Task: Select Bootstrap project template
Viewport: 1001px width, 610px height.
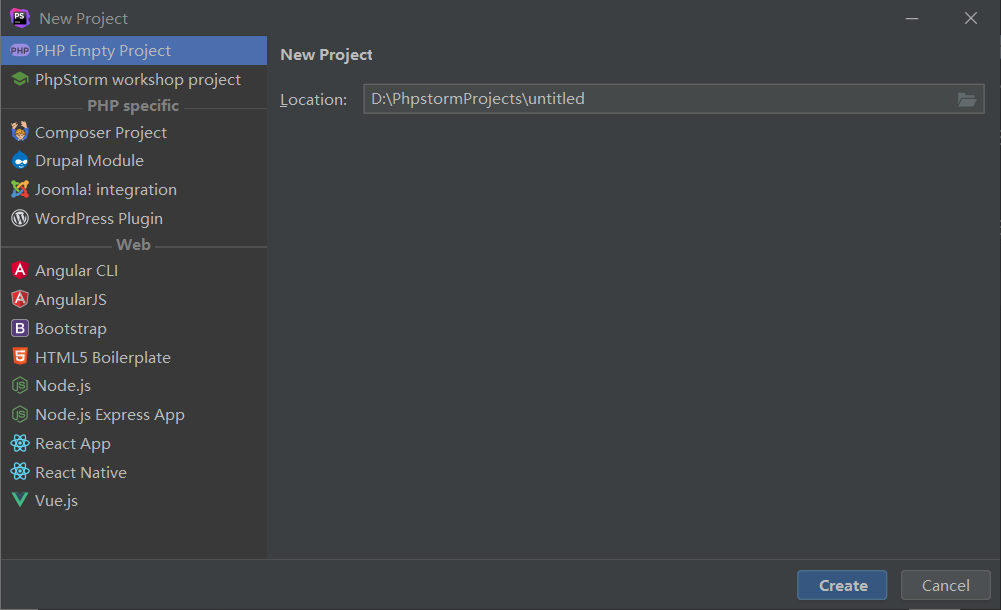Action: (134, 328)
